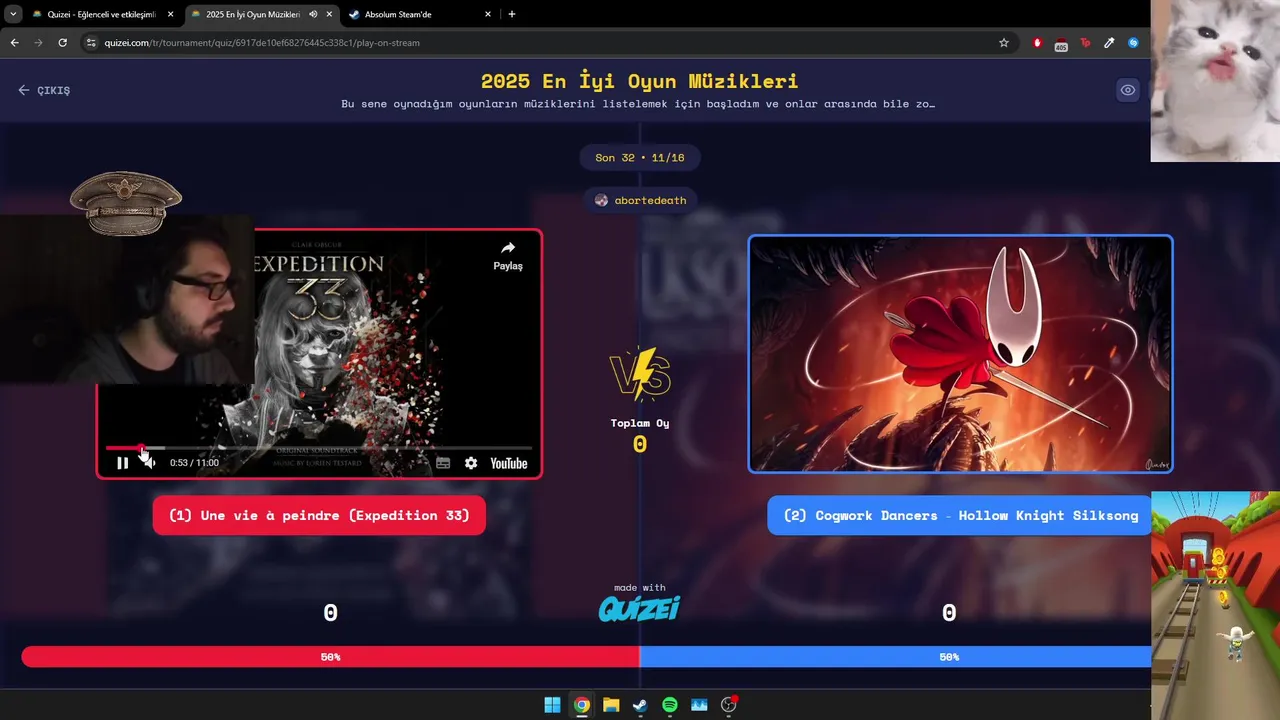Mute audio on the playing tab
Image resolution: width=1280 pixels, height=720 pixels.
tap(313, 14)
